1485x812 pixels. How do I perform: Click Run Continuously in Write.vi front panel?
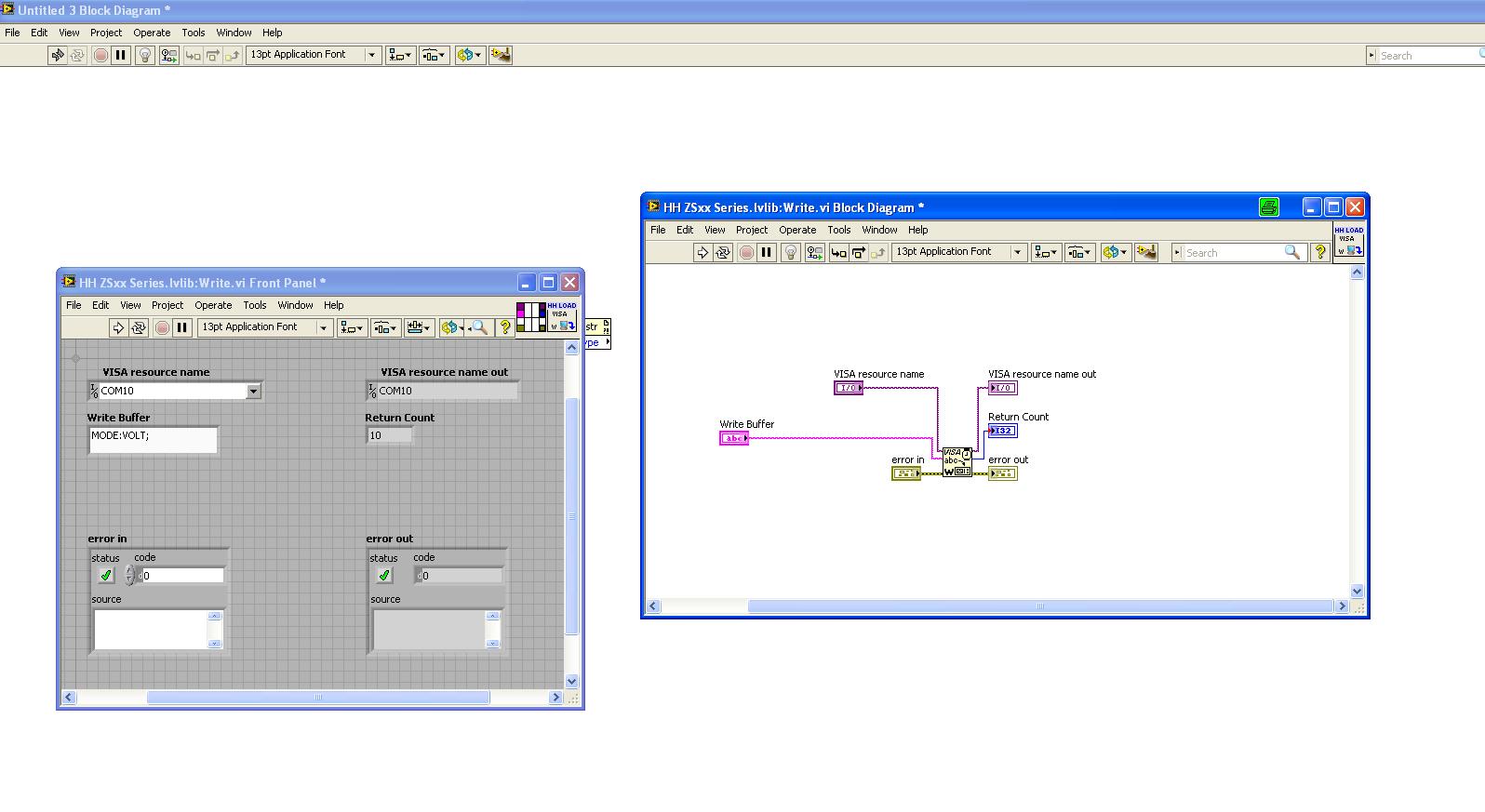(x=139, y=327)
